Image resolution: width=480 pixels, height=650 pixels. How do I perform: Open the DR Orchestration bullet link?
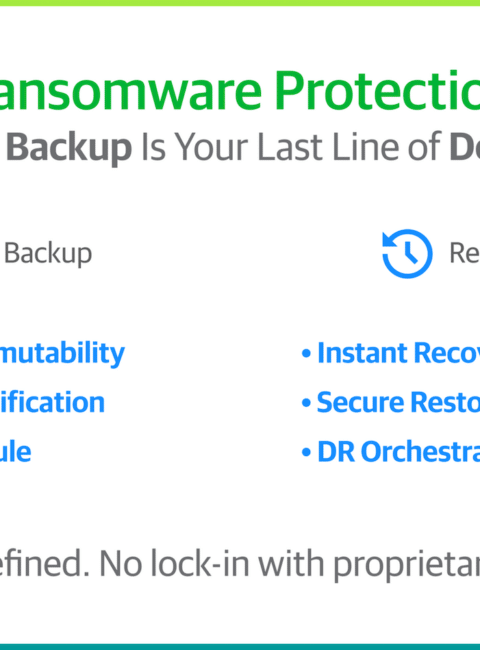(398, 451)
